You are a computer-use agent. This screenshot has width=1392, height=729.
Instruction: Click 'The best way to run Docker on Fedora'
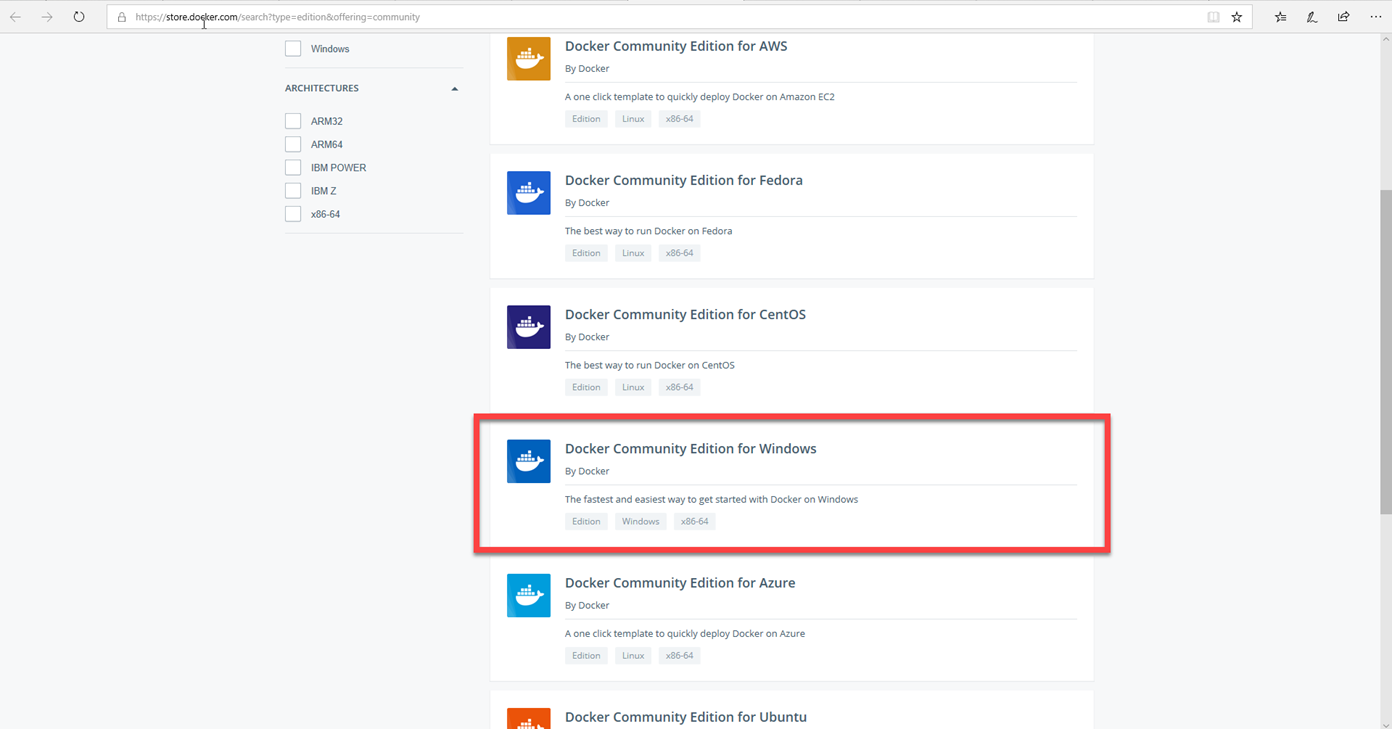(648, 231)
